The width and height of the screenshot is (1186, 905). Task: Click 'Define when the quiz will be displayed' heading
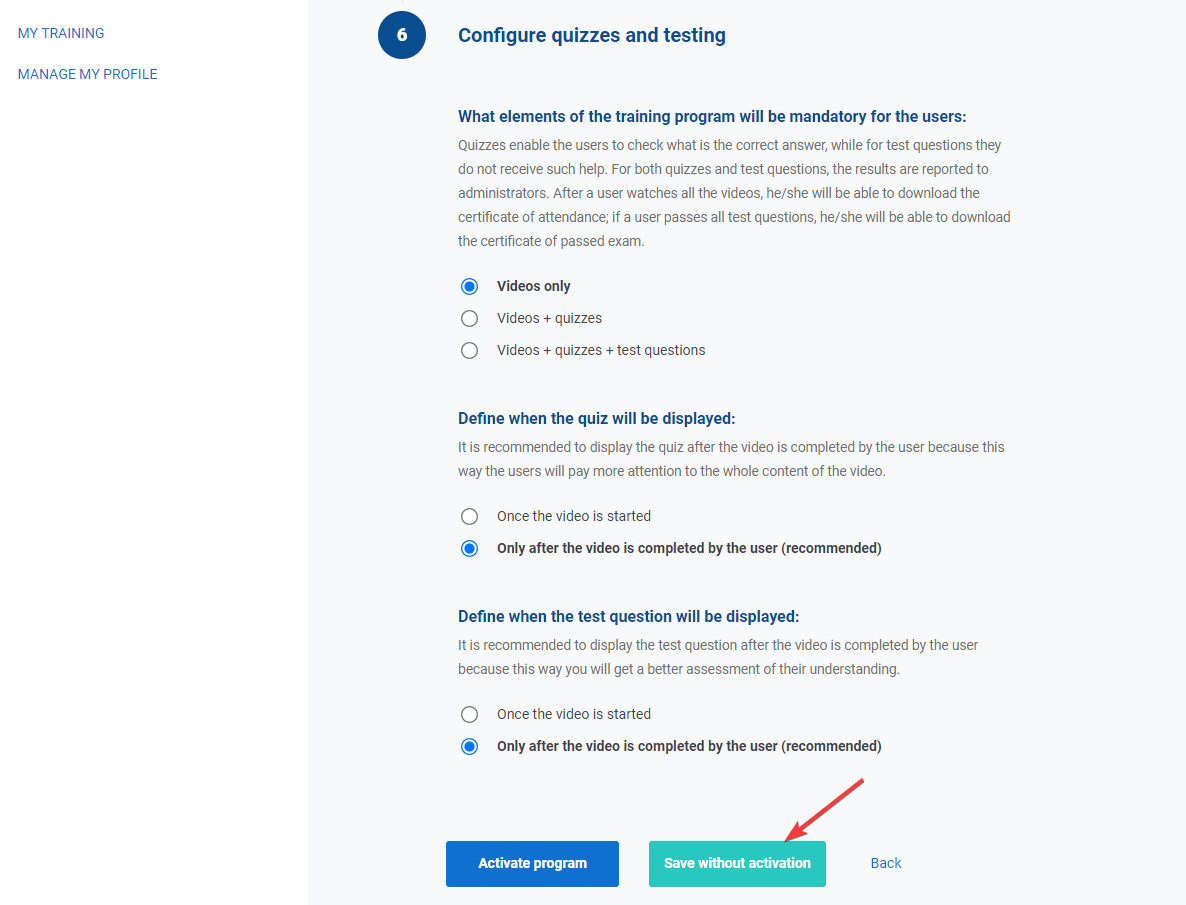[x=596, y=418]
